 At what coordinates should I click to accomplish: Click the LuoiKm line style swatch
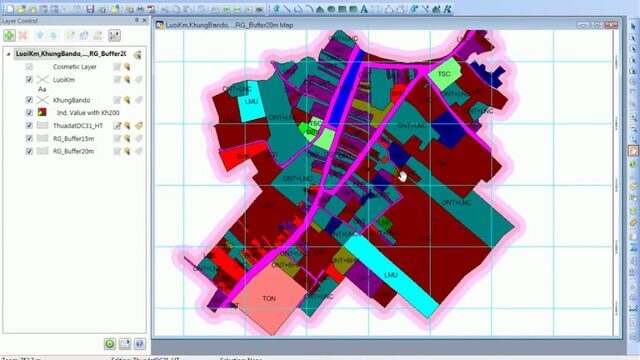tap(42, 80)
